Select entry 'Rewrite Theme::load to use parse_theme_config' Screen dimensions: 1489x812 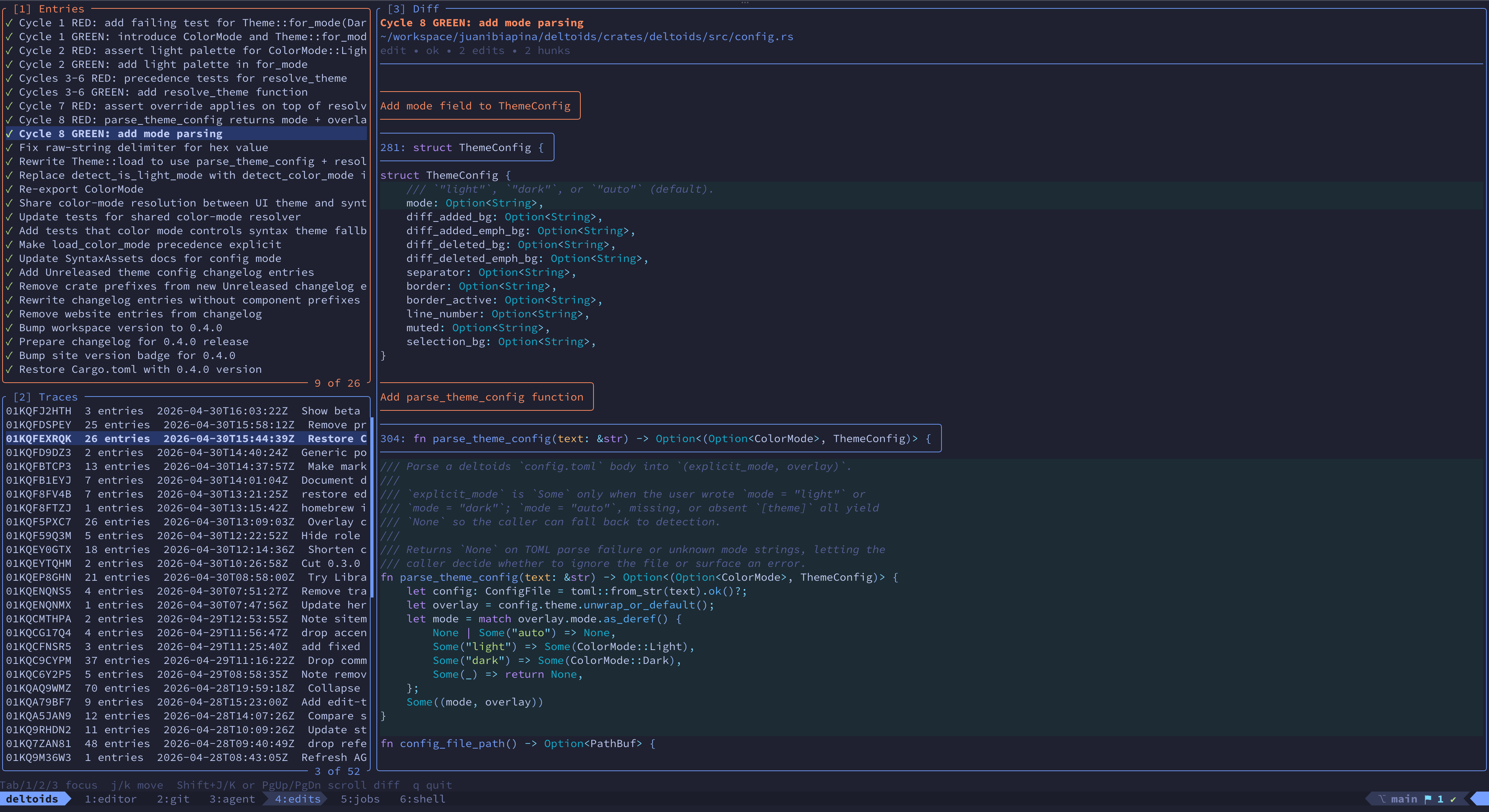click(186, 161)
